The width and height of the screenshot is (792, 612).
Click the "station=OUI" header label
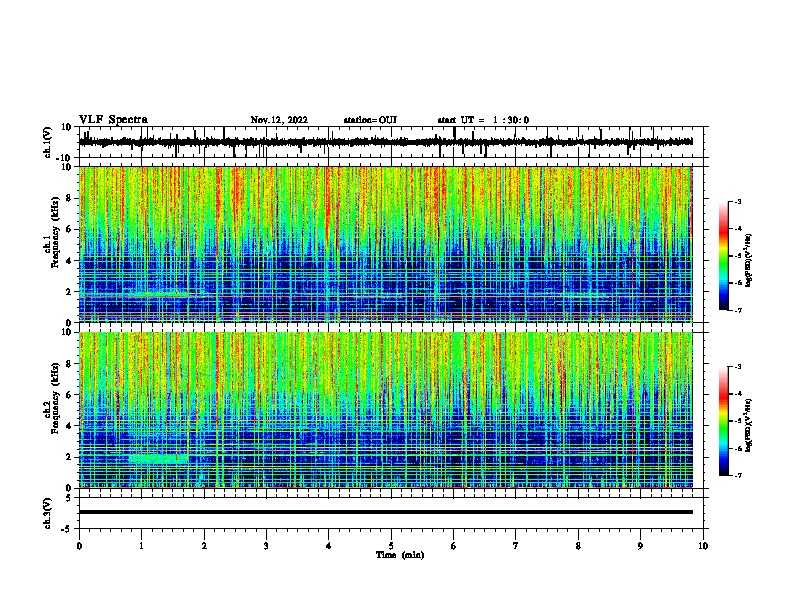[370, 120]
